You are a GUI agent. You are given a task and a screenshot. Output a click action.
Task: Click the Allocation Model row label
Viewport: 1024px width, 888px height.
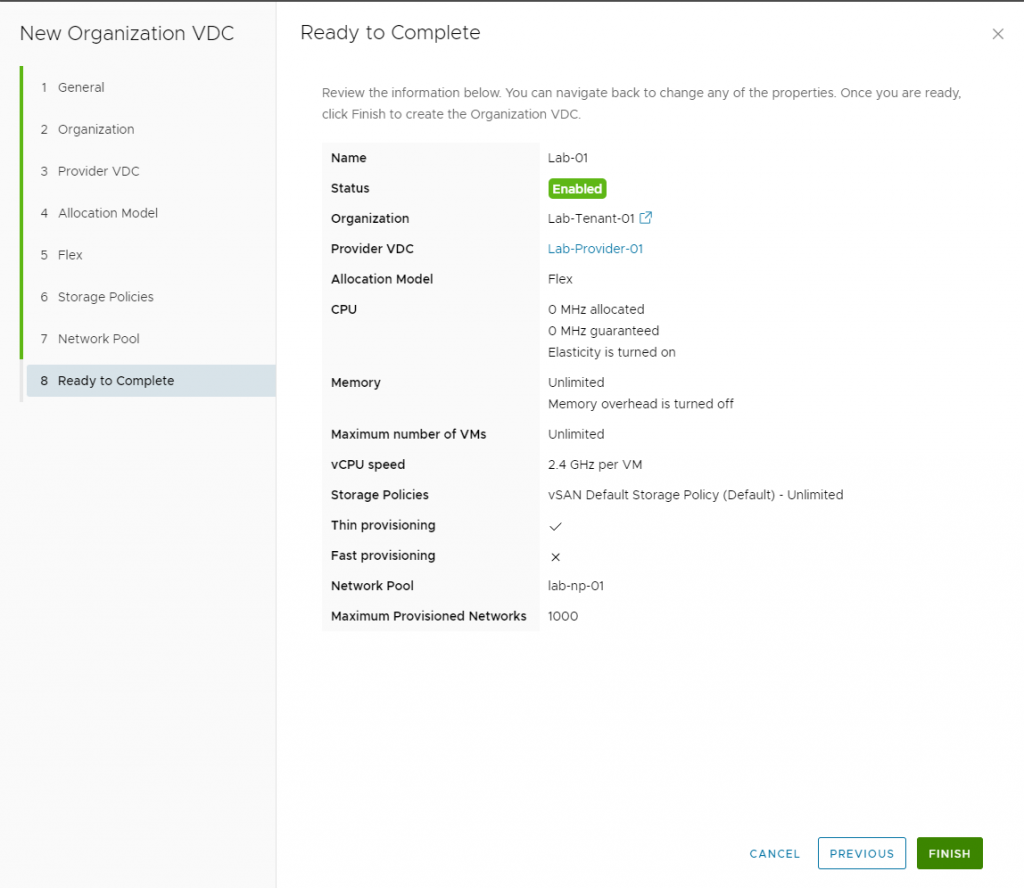382,279
